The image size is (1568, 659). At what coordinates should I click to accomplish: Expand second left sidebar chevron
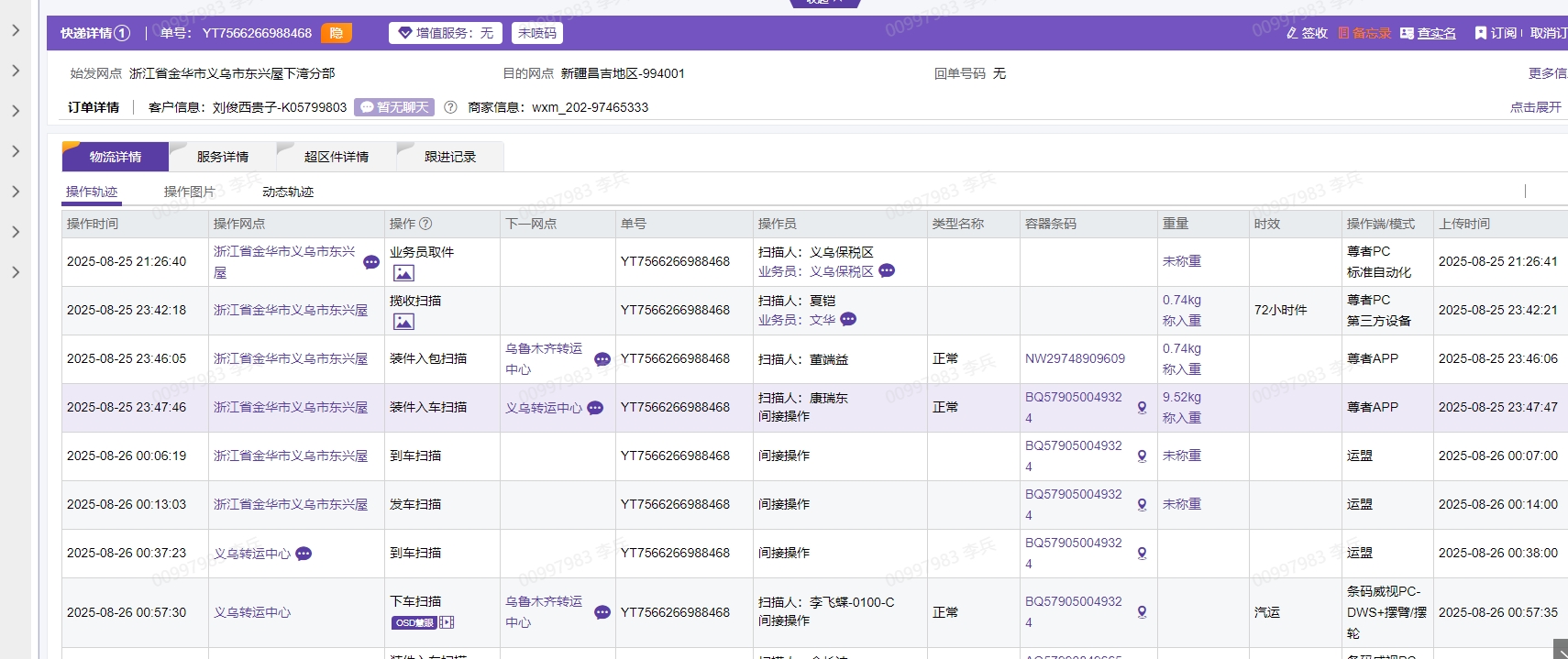pyautogui.click(x=16, y=71)
